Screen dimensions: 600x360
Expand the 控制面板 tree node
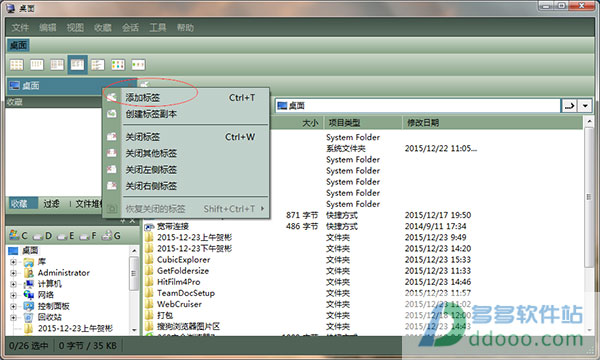[13, 306]
